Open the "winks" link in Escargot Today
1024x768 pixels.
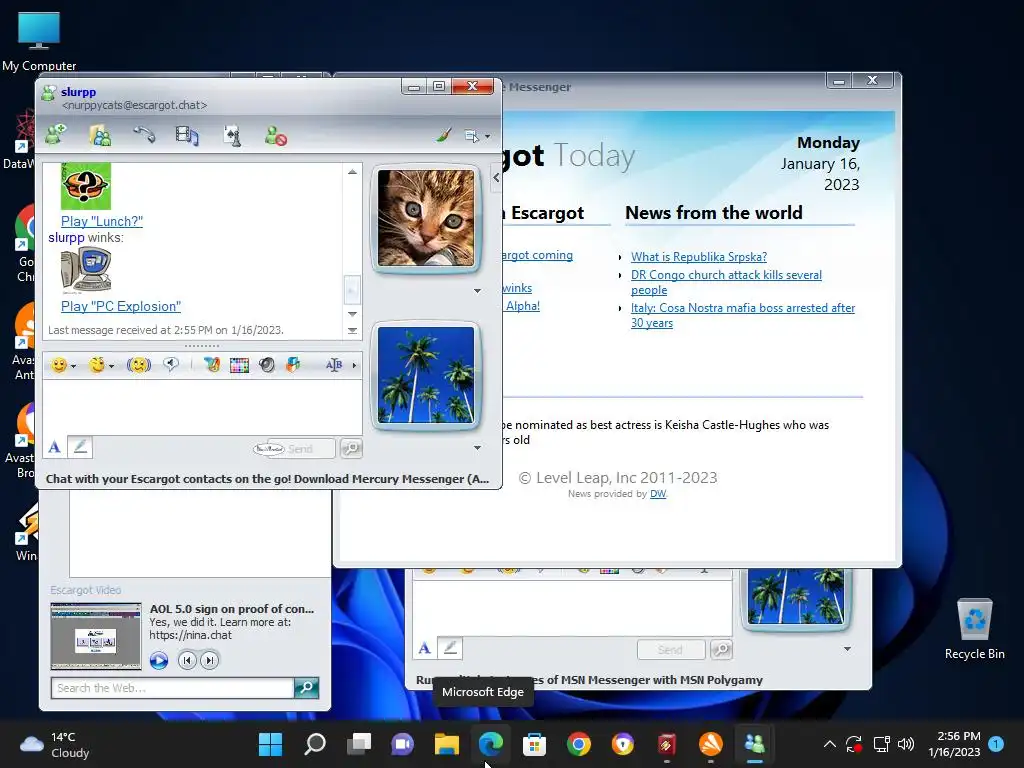pyautogui.click(x=517, y=288)
